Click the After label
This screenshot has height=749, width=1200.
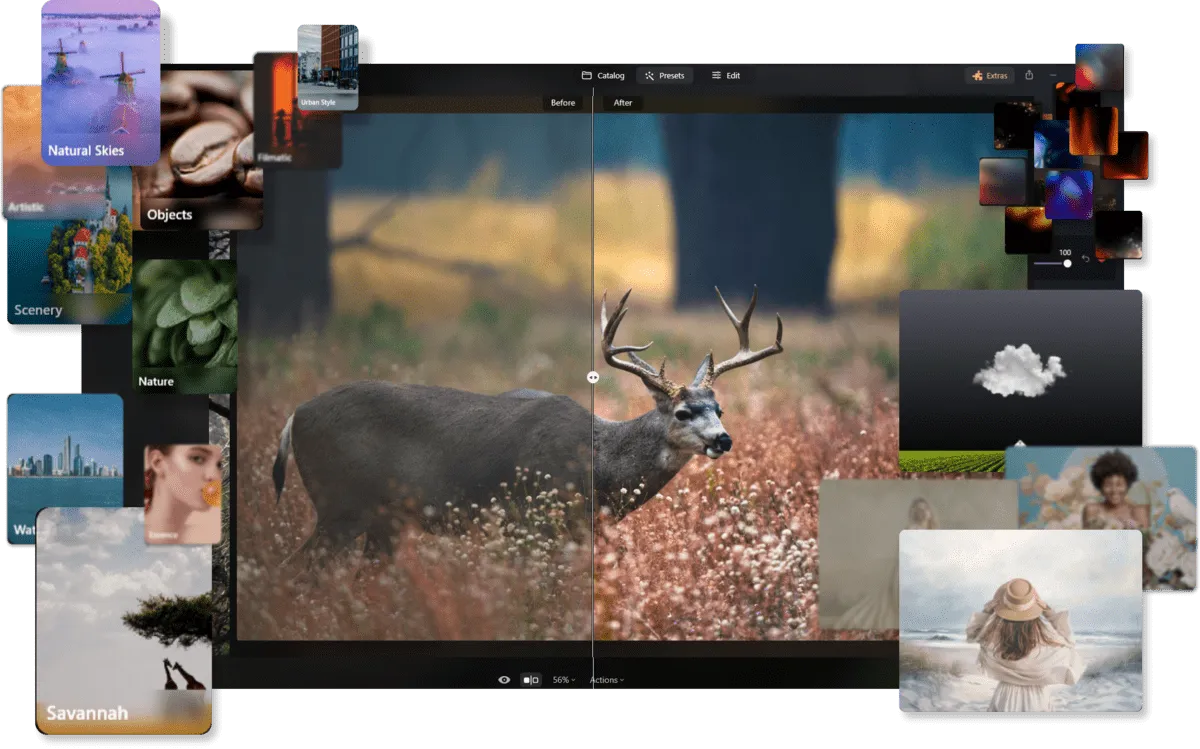click(623, 103)
